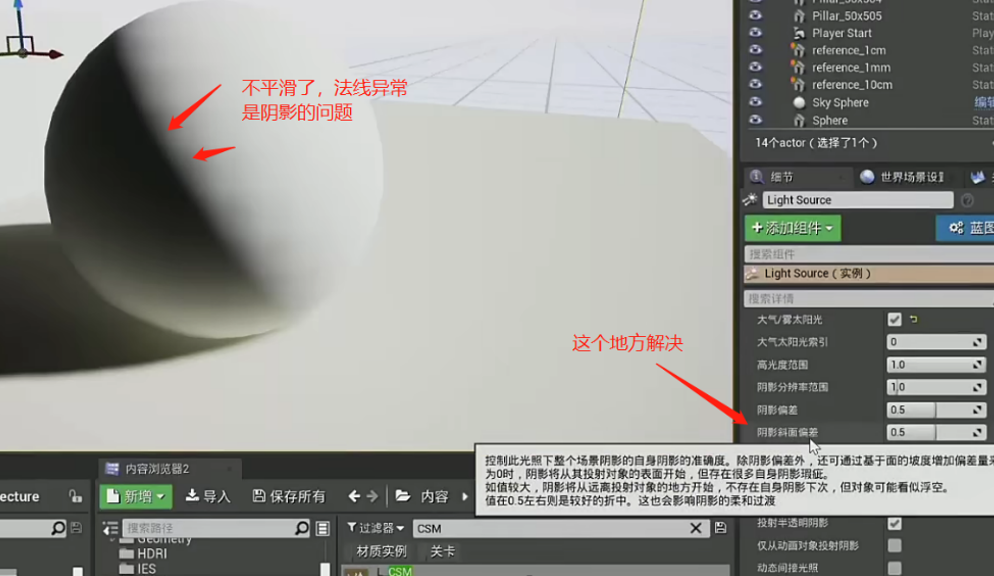Open the 添加组件 dropdown
Image resolution: width=994 pixels, height=576 pixels.
tap(791, 228)
